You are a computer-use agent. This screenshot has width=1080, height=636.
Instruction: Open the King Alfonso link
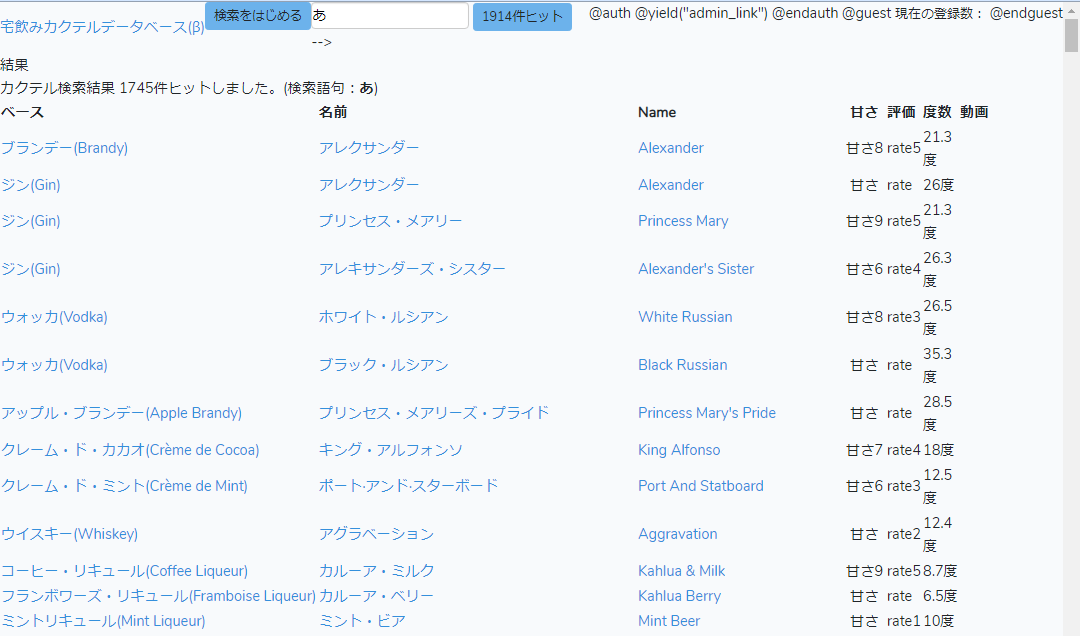(678, 450)
